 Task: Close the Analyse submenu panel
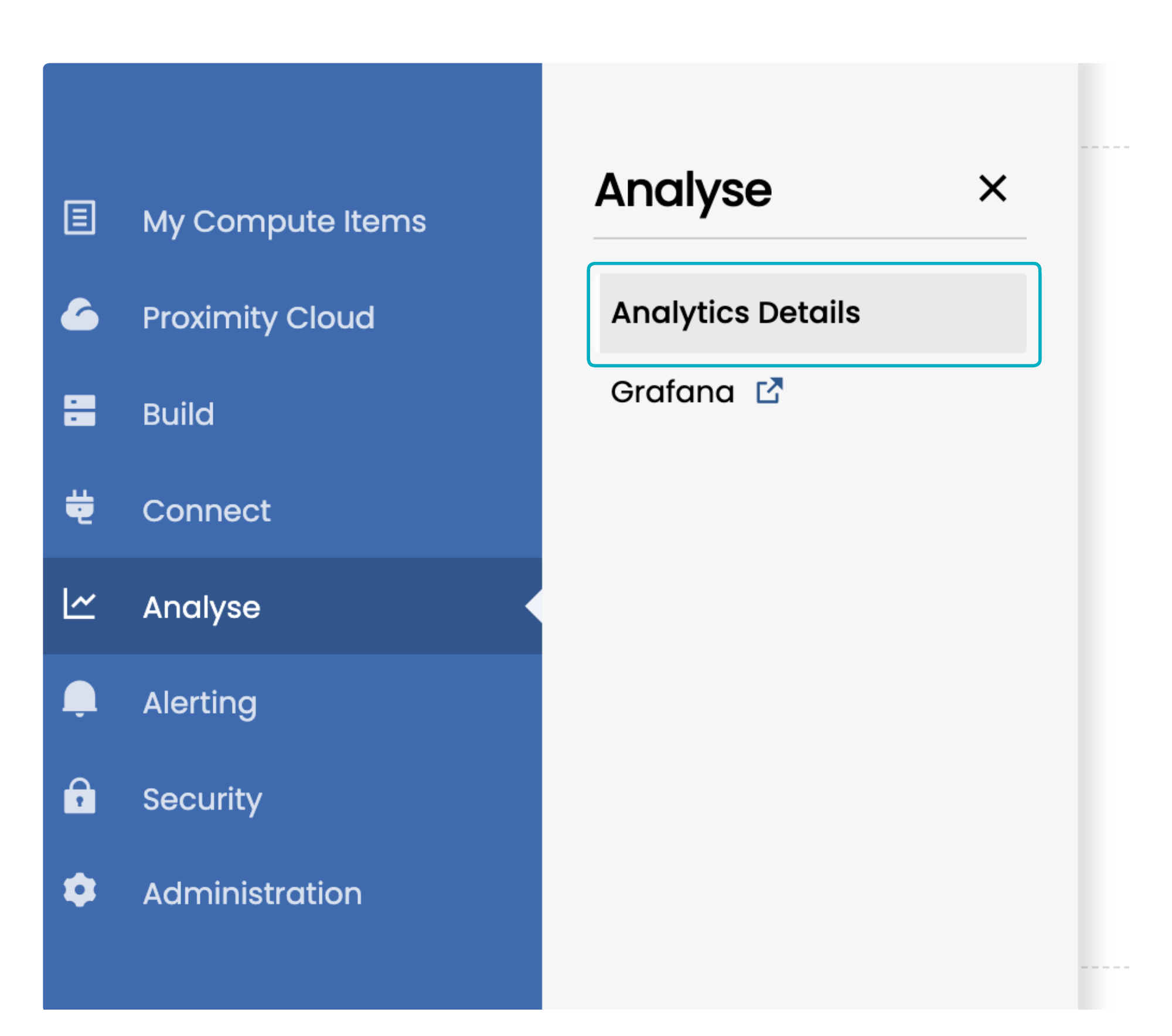click(993, 189)
